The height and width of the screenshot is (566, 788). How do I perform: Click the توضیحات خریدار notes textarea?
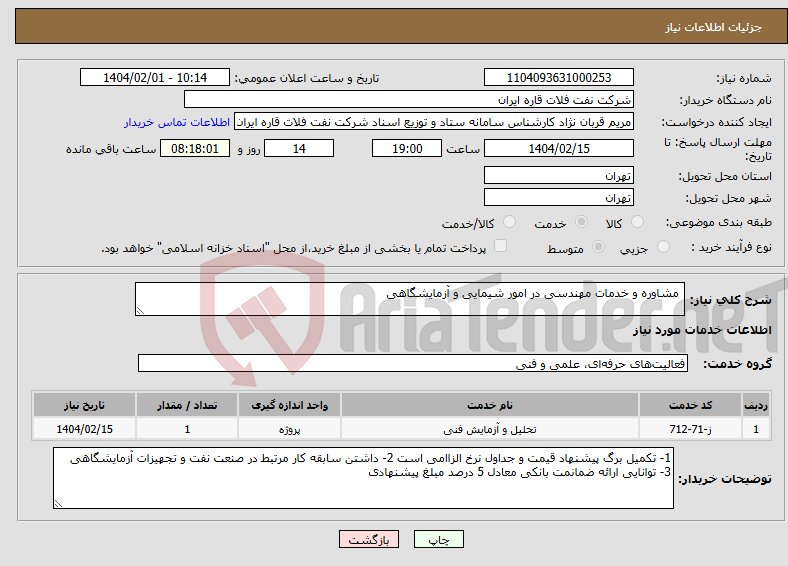(363, 478)
